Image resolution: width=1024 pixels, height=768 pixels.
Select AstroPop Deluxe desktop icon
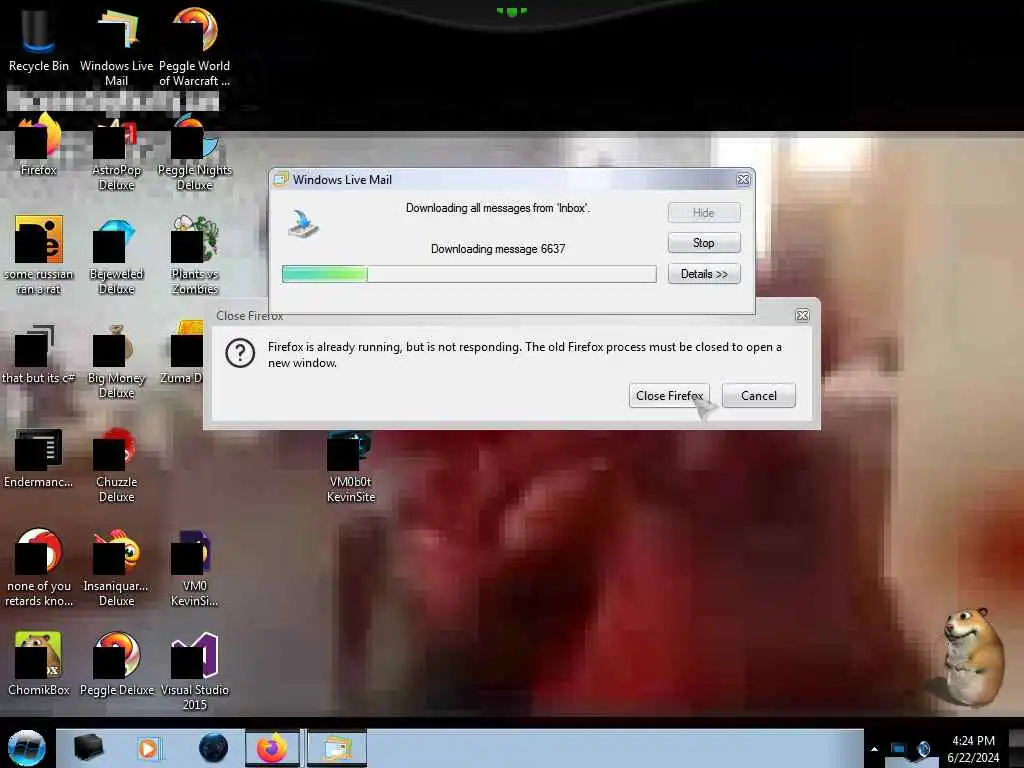coord(116,152)
